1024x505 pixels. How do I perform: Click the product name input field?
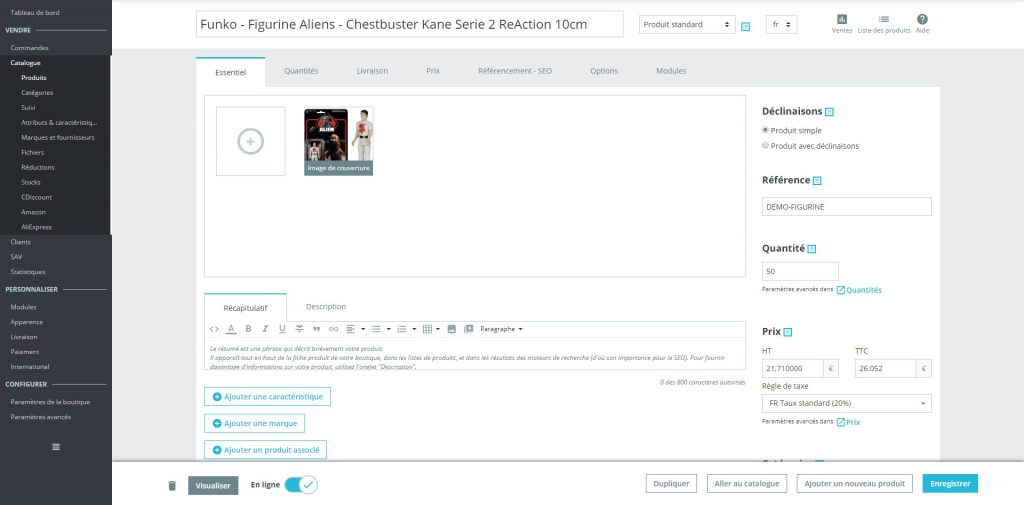[x=409, y=24]
